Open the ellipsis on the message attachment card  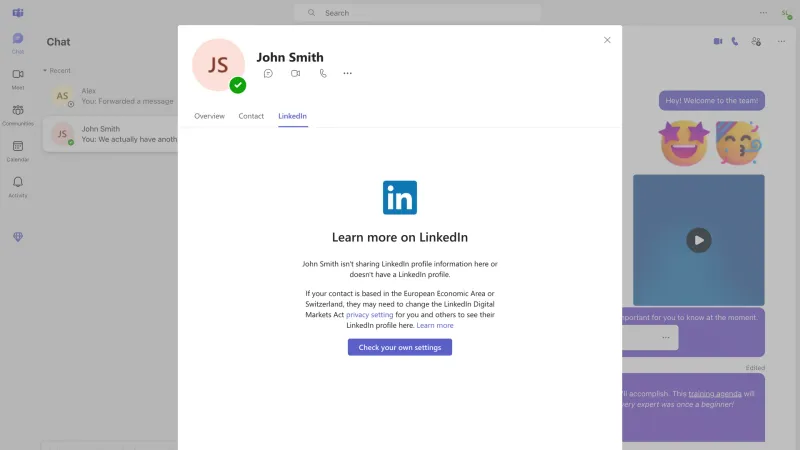click(666, 337)
